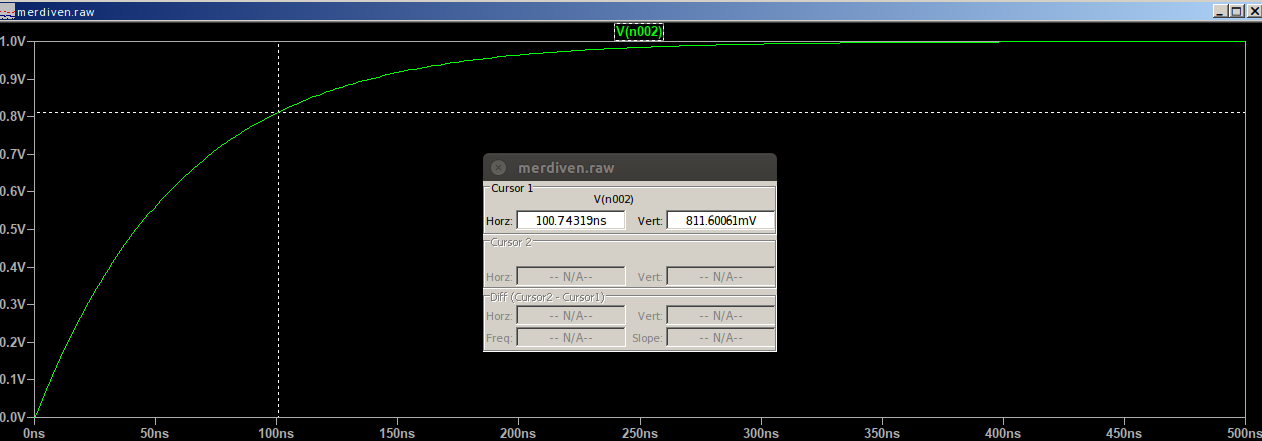Click the 50ns time axis label

pos(155,434)
